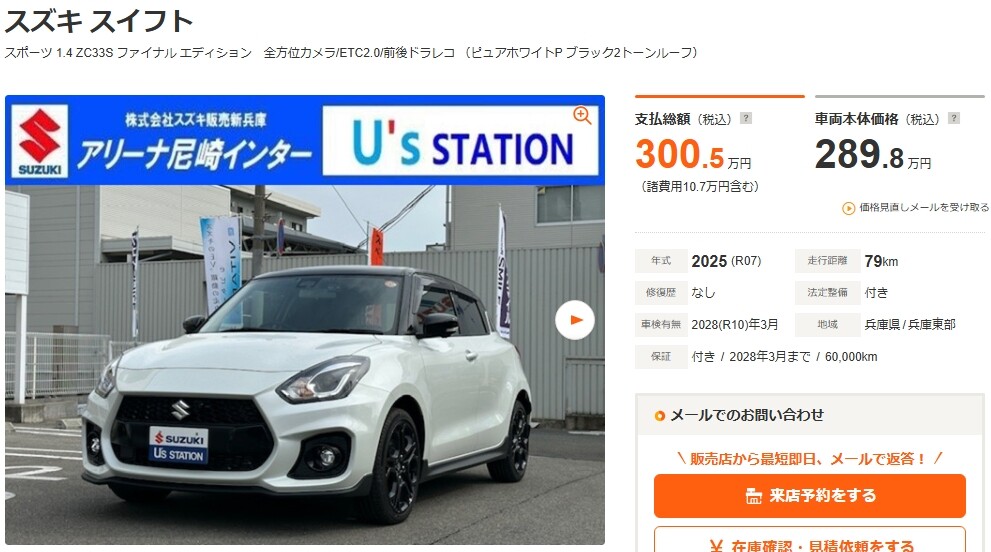The width and height of the screenshot is (991, 552).
Task: Click the Suzuki logo in the banner
Action: (x=39, y=141)
